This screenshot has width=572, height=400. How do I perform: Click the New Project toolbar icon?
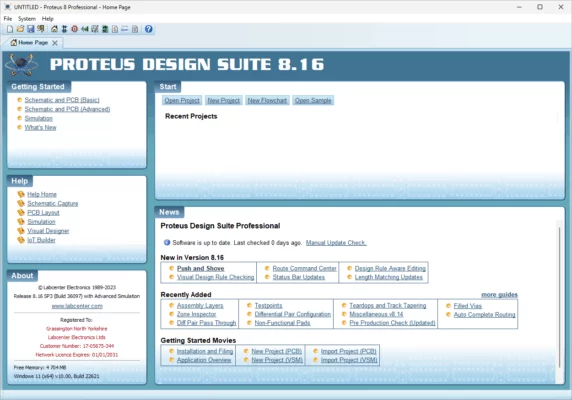(10, 29)
